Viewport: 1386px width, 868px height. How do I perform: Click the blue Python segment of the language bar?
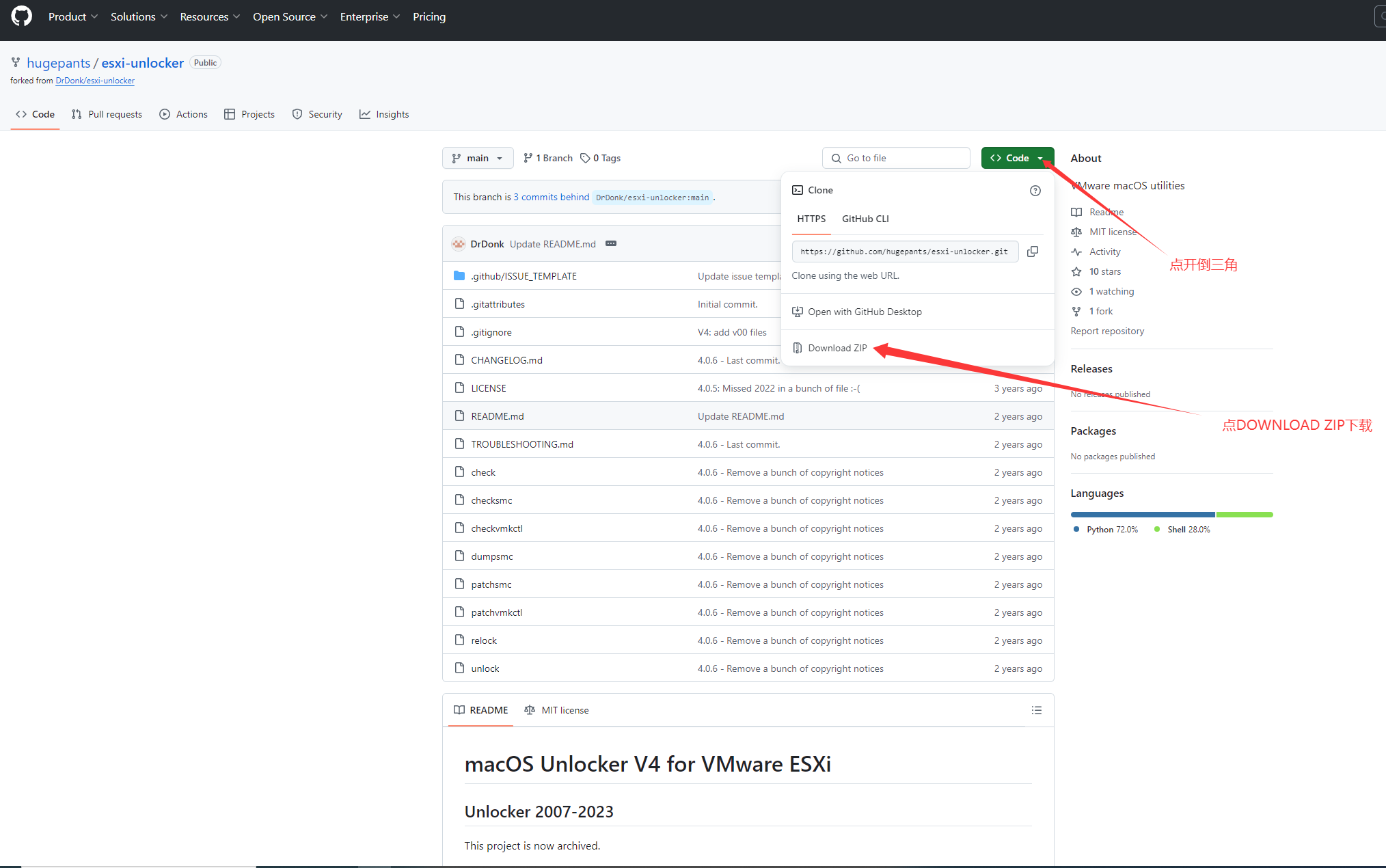(1143, 515)
